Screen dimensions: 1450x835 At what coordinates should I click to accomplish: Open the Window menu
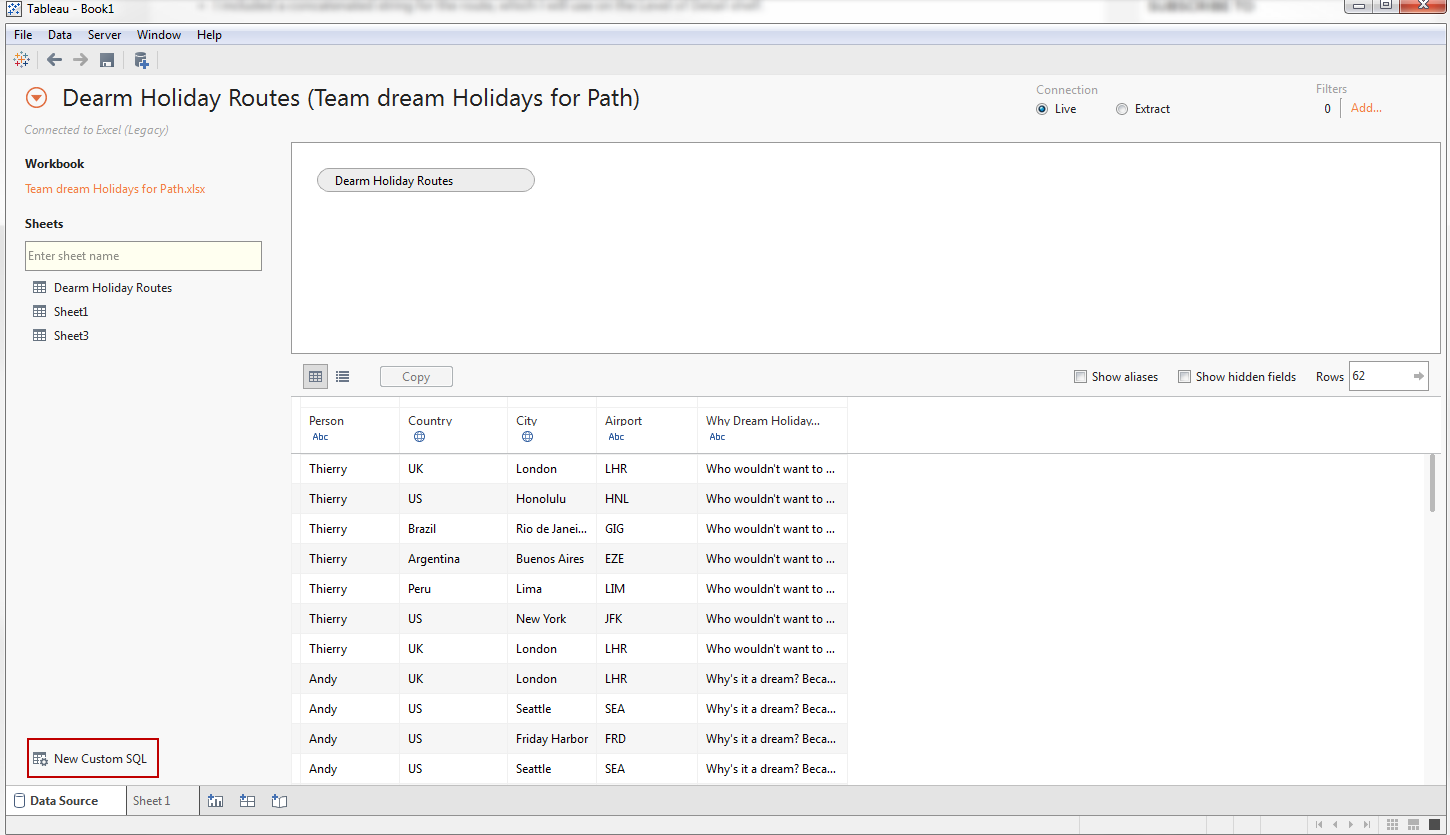pos(159,35)
